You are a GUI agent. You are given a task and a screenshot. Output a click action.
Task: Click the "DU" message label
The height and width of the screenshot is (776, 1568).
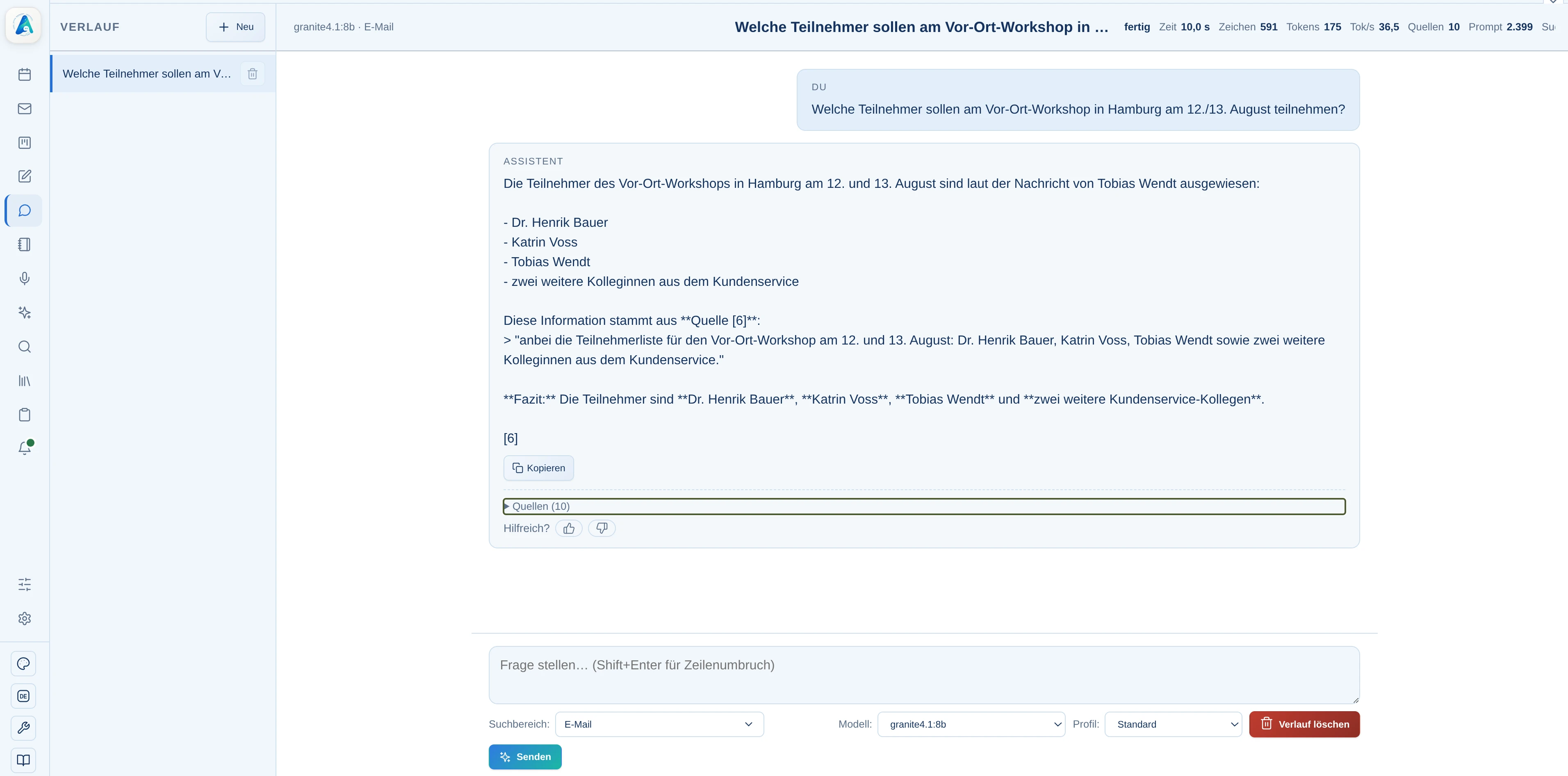(819, 87)
